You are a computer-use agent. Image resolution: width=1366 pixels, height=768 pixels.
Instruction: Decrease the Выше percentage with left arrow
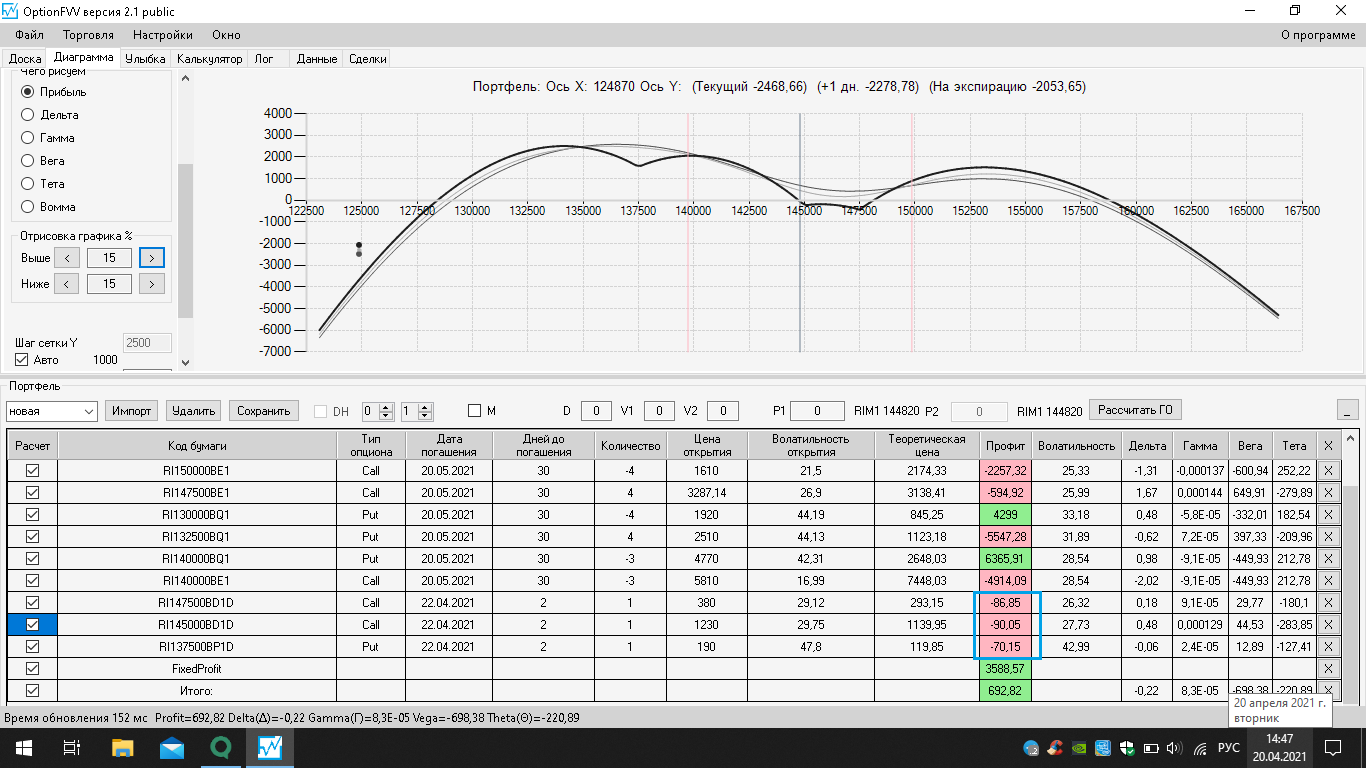coord(66,258)
